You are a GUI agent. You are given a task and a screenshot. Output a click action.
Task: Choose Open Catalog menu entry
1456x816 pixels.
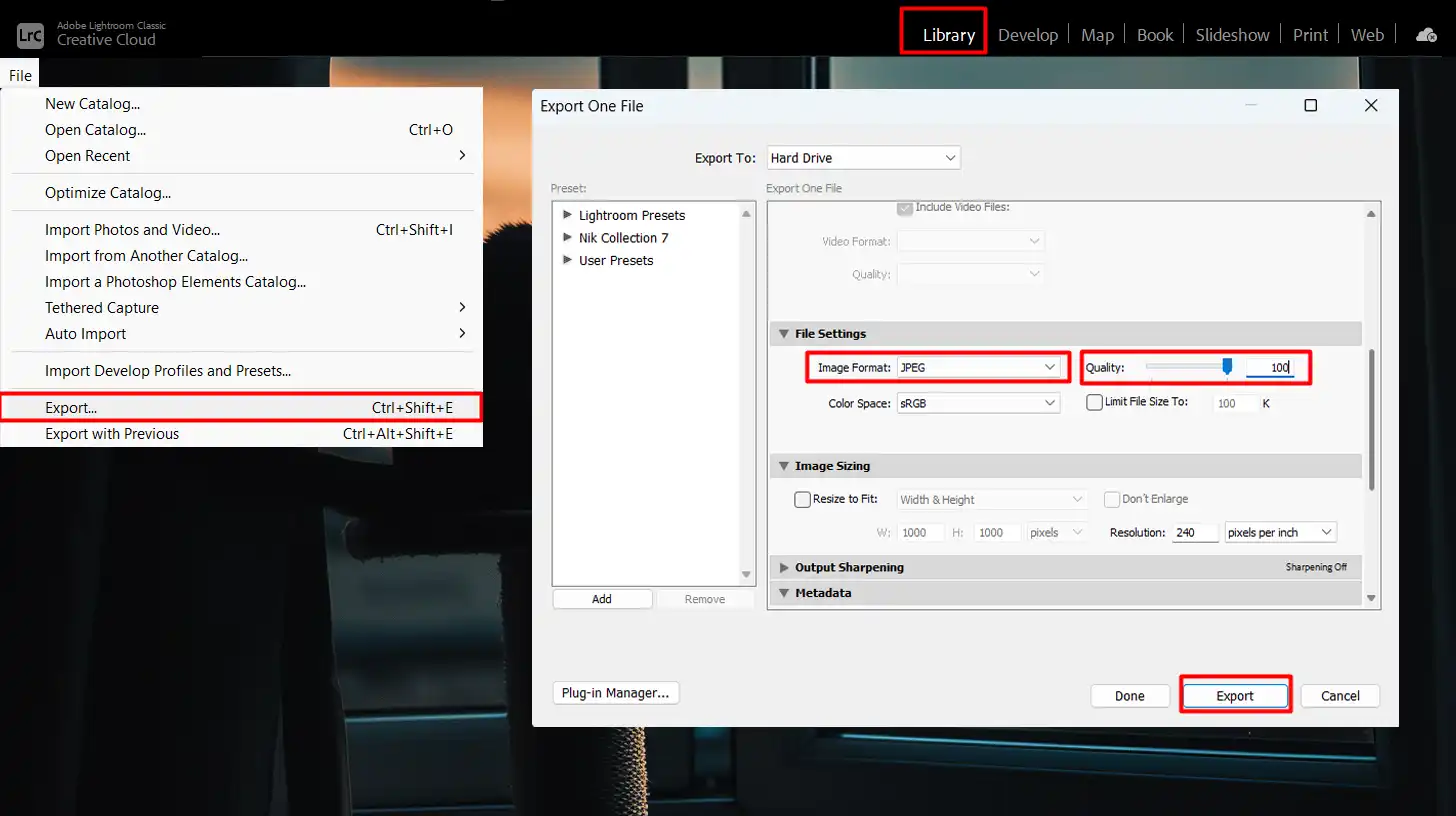coord(241,130)
